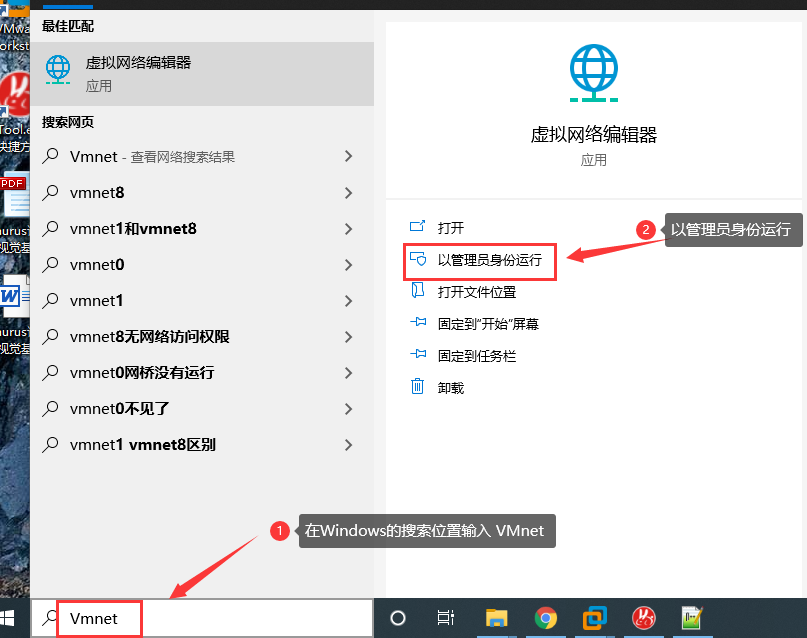Select the vmnet1 vmnet8区别 suggestion
807x638 pixels.
click(x=202, y=445)
